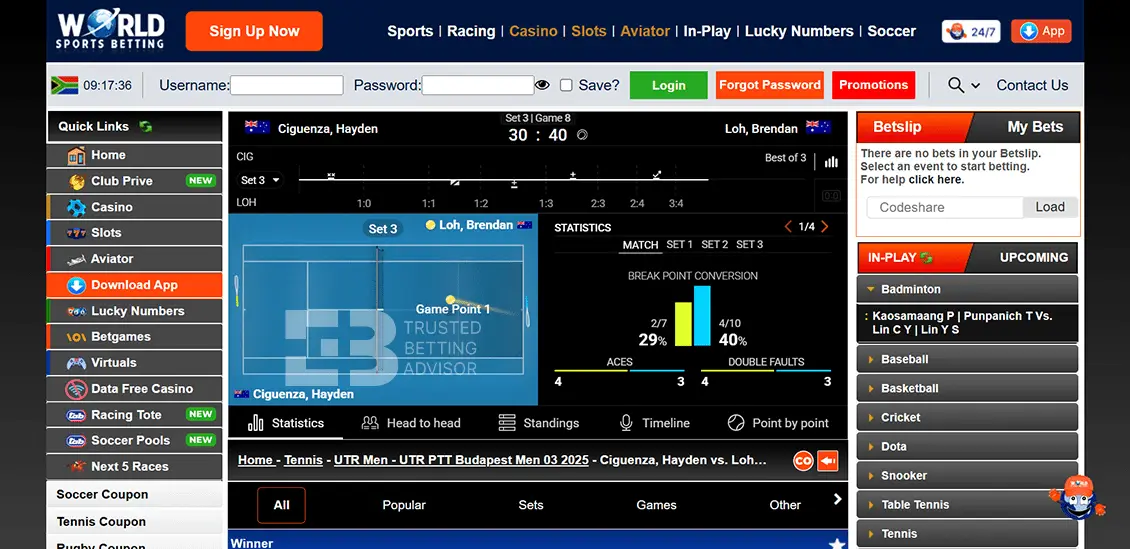1130x549 pixels.
Task: Open Home from Quick Links
Action: click(x=134, y=155)
